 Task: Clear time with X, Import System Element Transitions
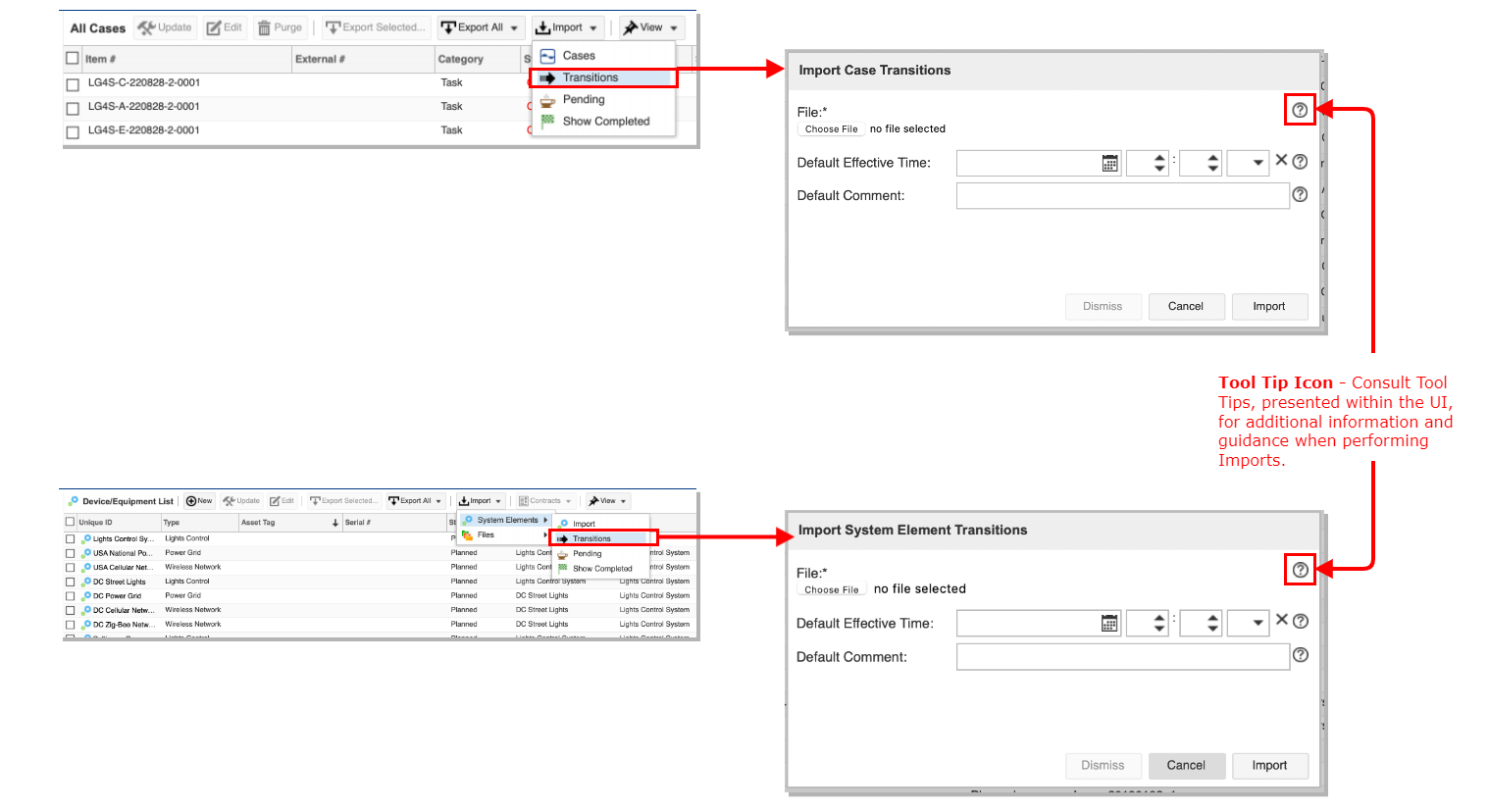coord(1281,620)
